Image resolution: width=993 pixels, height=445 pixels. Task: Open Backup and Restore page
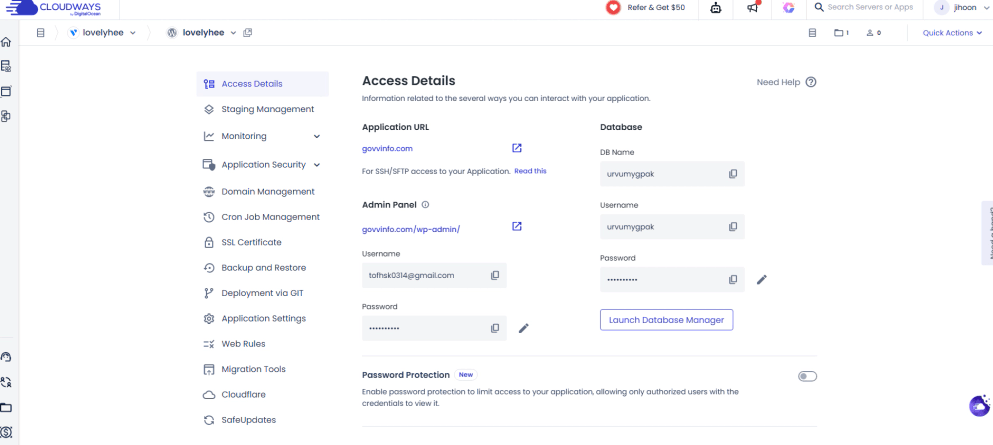pyautogui.click(x=263, y=268)
